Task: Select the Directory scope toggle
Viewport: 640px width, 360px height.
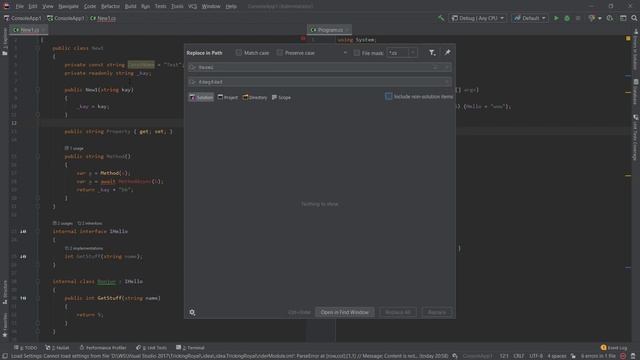Action: (x=255, y=97)
